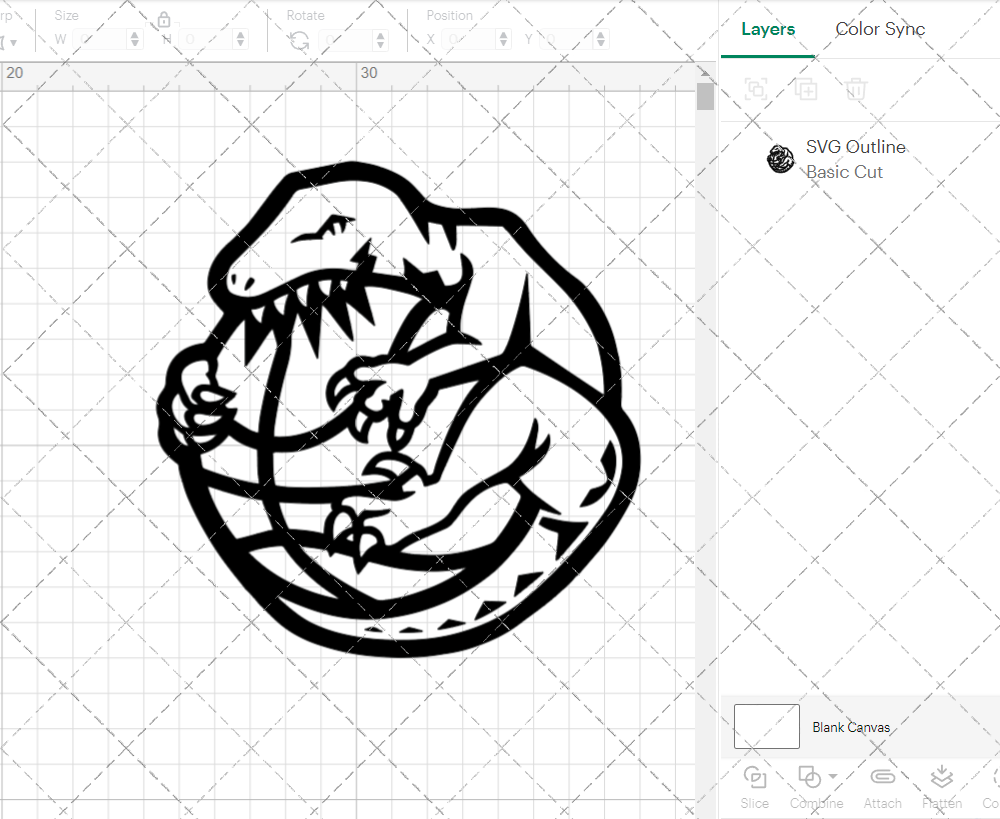Viewport: 1000px width, 819px height.
Task: Click the Rotate icon in the toolbar
Action: [297, 39]
